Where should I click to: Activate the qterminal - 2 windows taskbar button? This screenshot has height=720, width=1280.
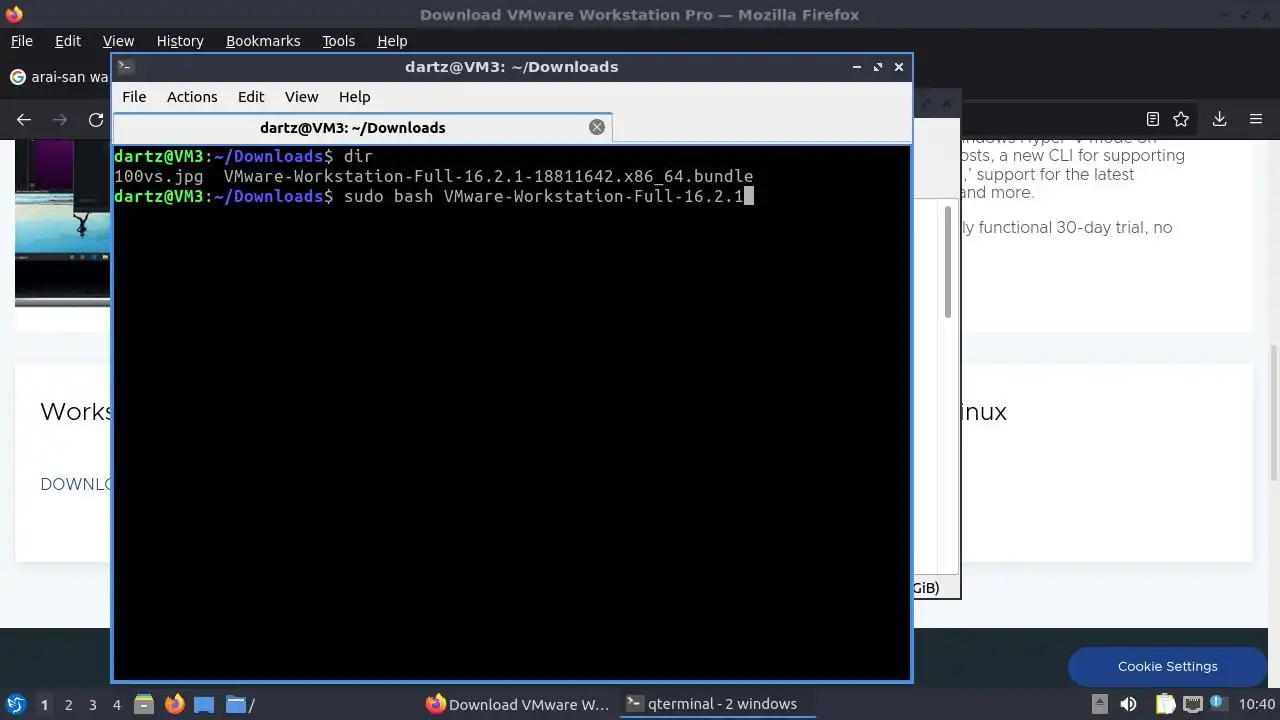pyautogui.click(x=716, y=704)
